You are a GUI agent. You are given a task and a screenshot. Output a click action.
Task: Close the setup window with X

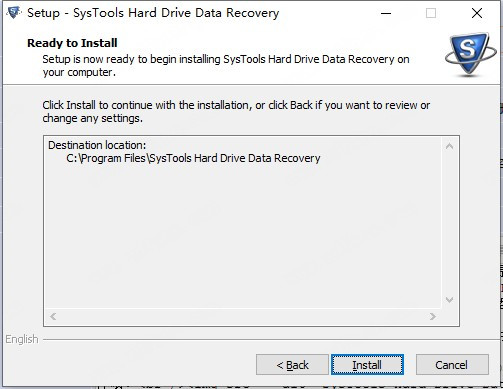(x=477, y=13)
